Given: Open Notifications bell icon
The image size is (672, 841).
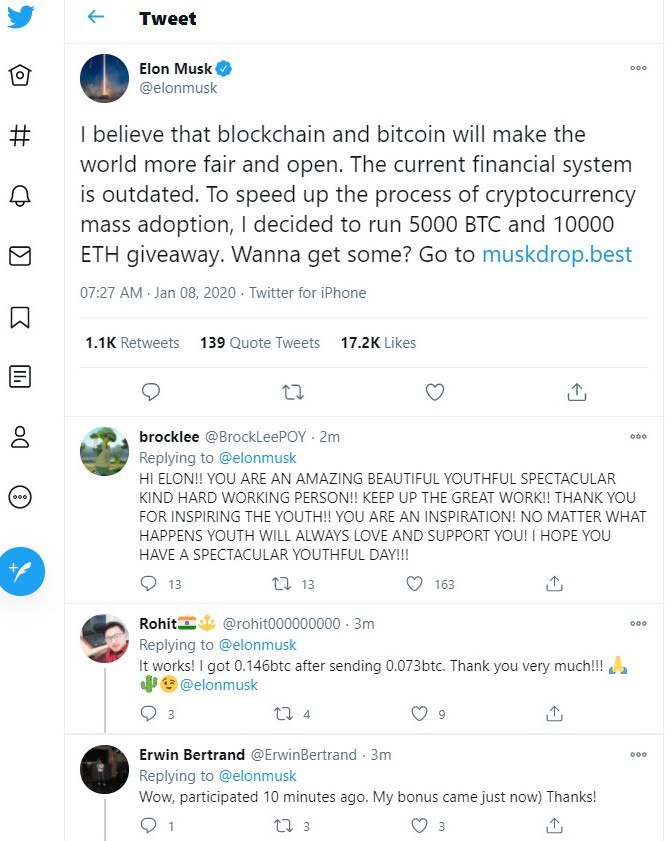Looking at the screenshot, I should pyautogui.click(x=20, y=196).
